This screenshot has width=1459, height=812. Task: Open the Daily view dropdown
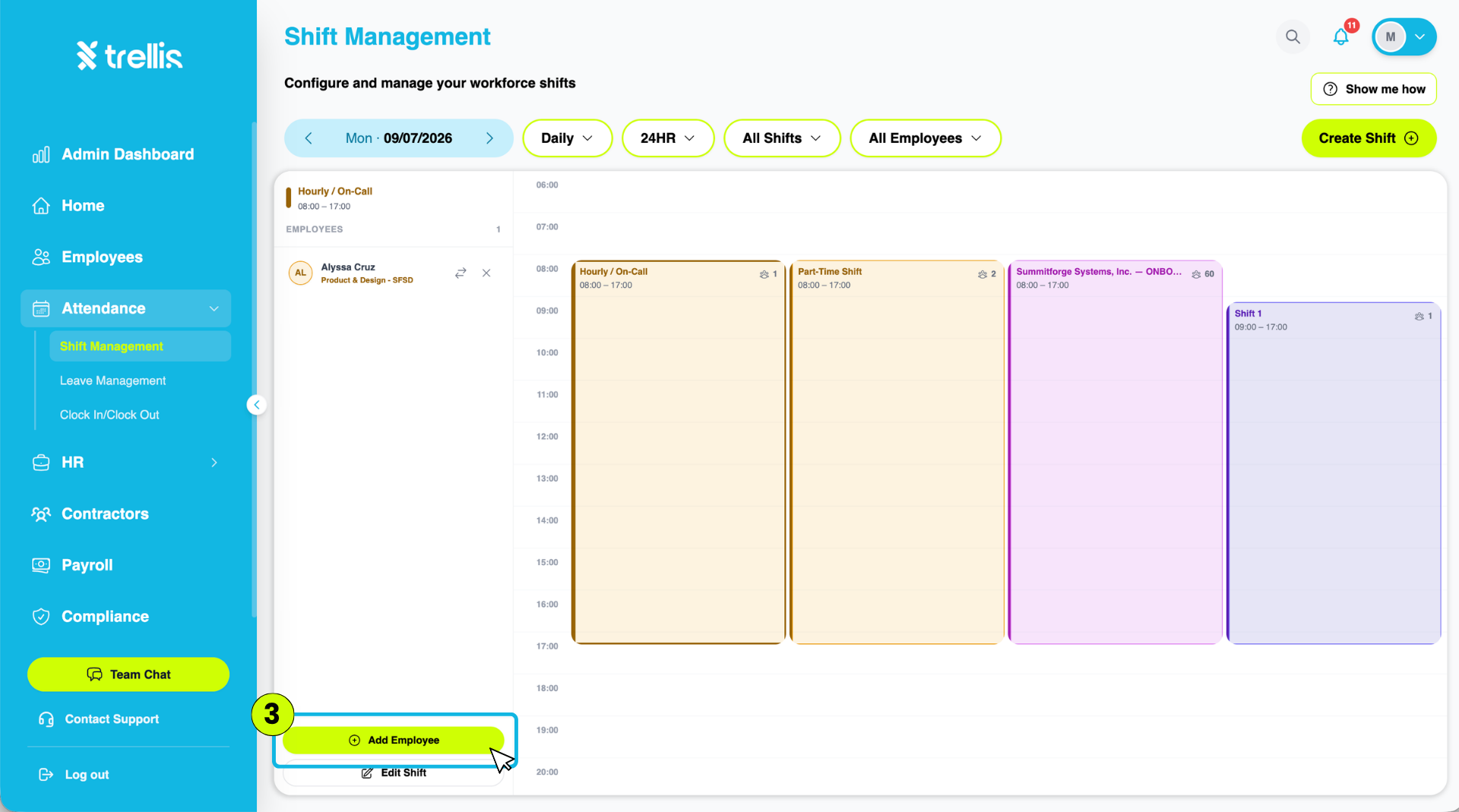click(567, 138)
